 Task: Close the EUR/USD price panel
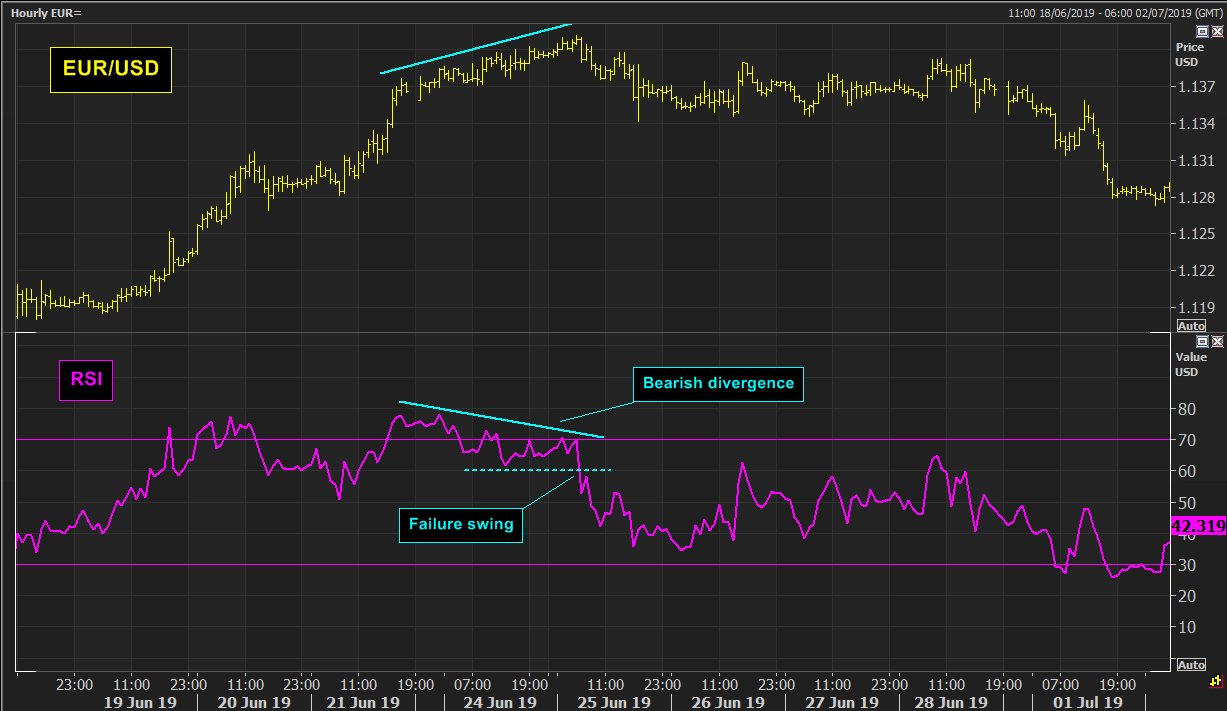pos(1216,31)
